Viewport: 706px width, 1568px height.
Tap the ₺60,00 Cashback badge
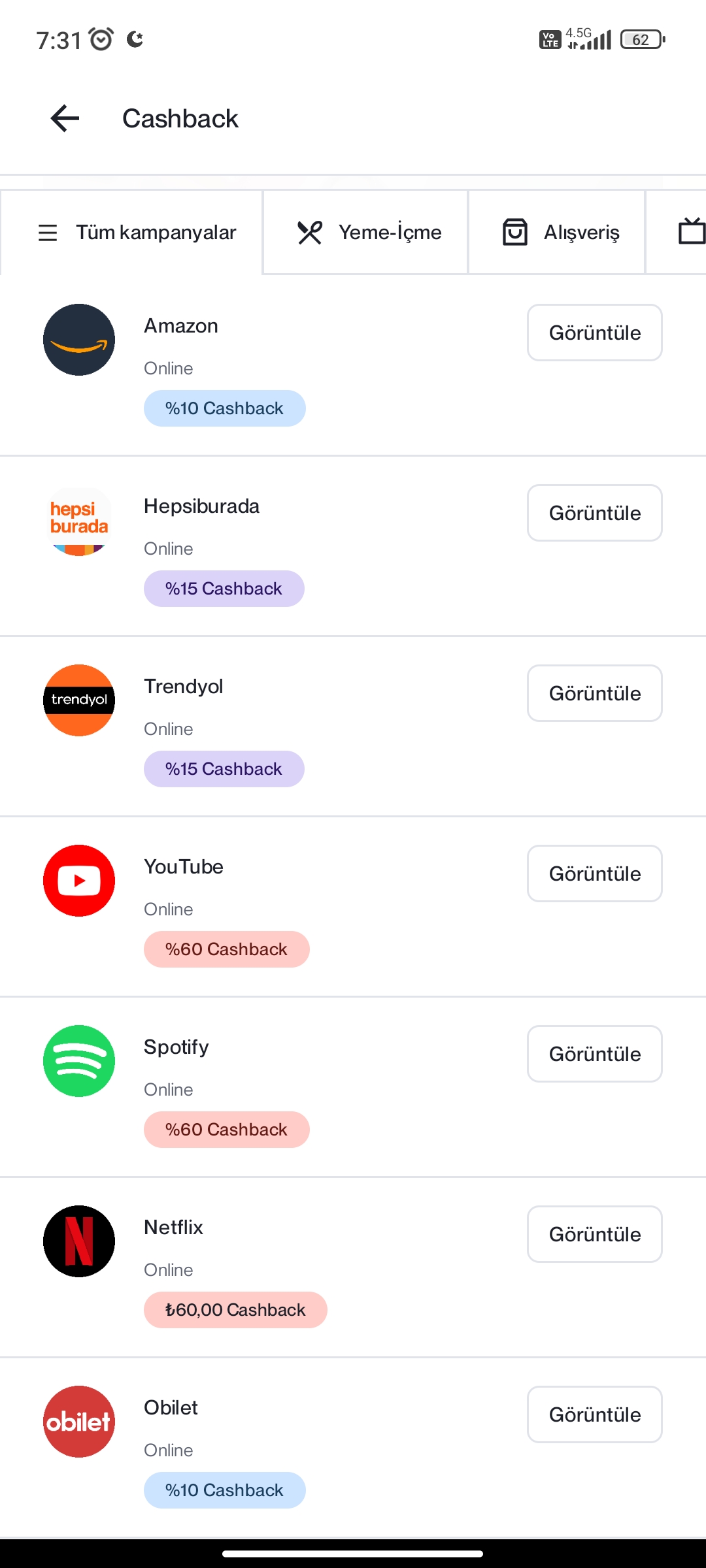click(235, 1310)
